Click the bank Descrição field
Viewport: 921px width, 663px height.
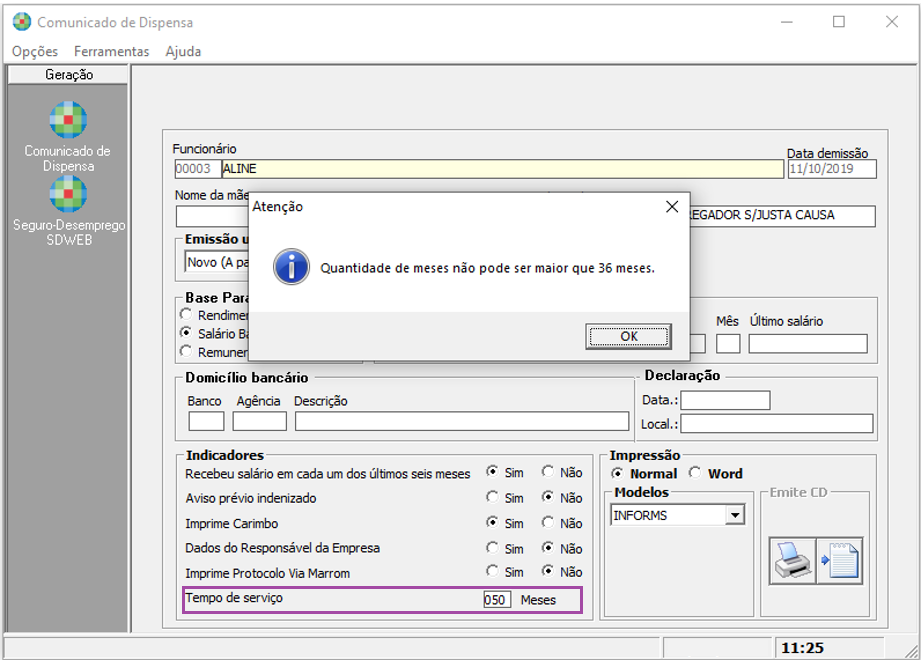pyautogui.click(x=462, y=421)
